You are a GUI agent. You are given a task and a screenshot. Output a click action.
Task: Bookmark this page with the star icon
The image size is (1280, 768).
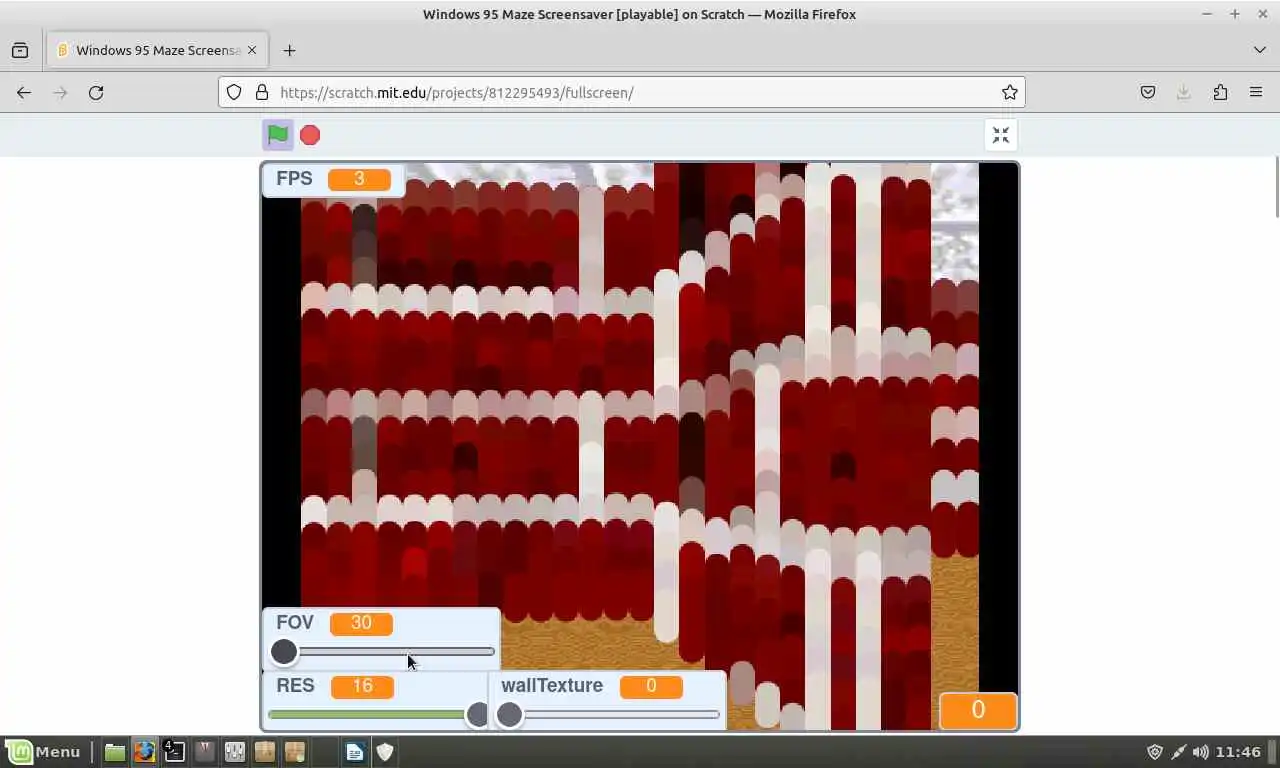coord(1010,92)
